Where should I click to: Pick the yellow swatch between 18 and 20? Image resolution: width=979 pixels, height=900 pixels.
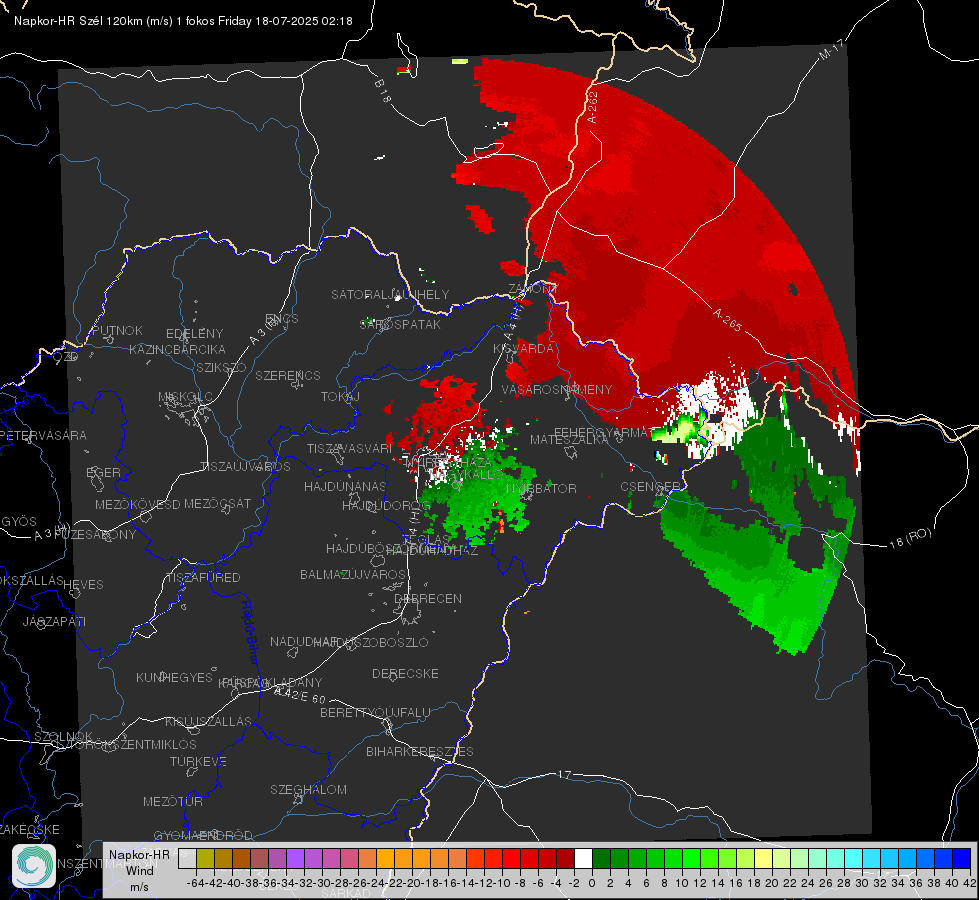click(763, 858)
